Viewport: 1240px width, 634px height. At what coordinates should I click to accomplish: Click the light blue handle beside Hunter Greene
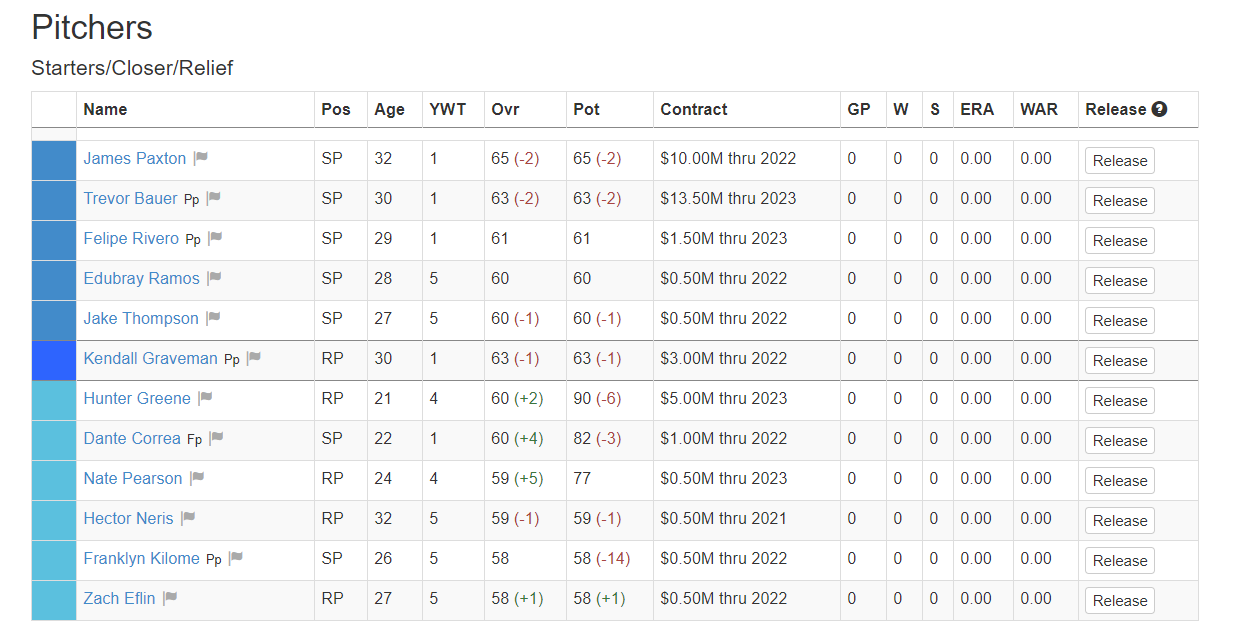[54, 400]
